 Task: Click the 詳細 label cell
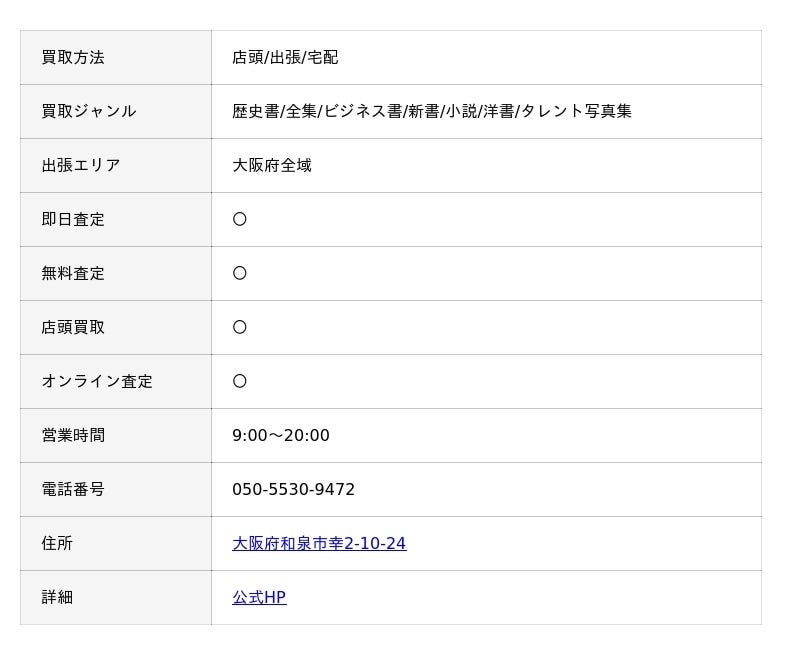pos(116,598)
